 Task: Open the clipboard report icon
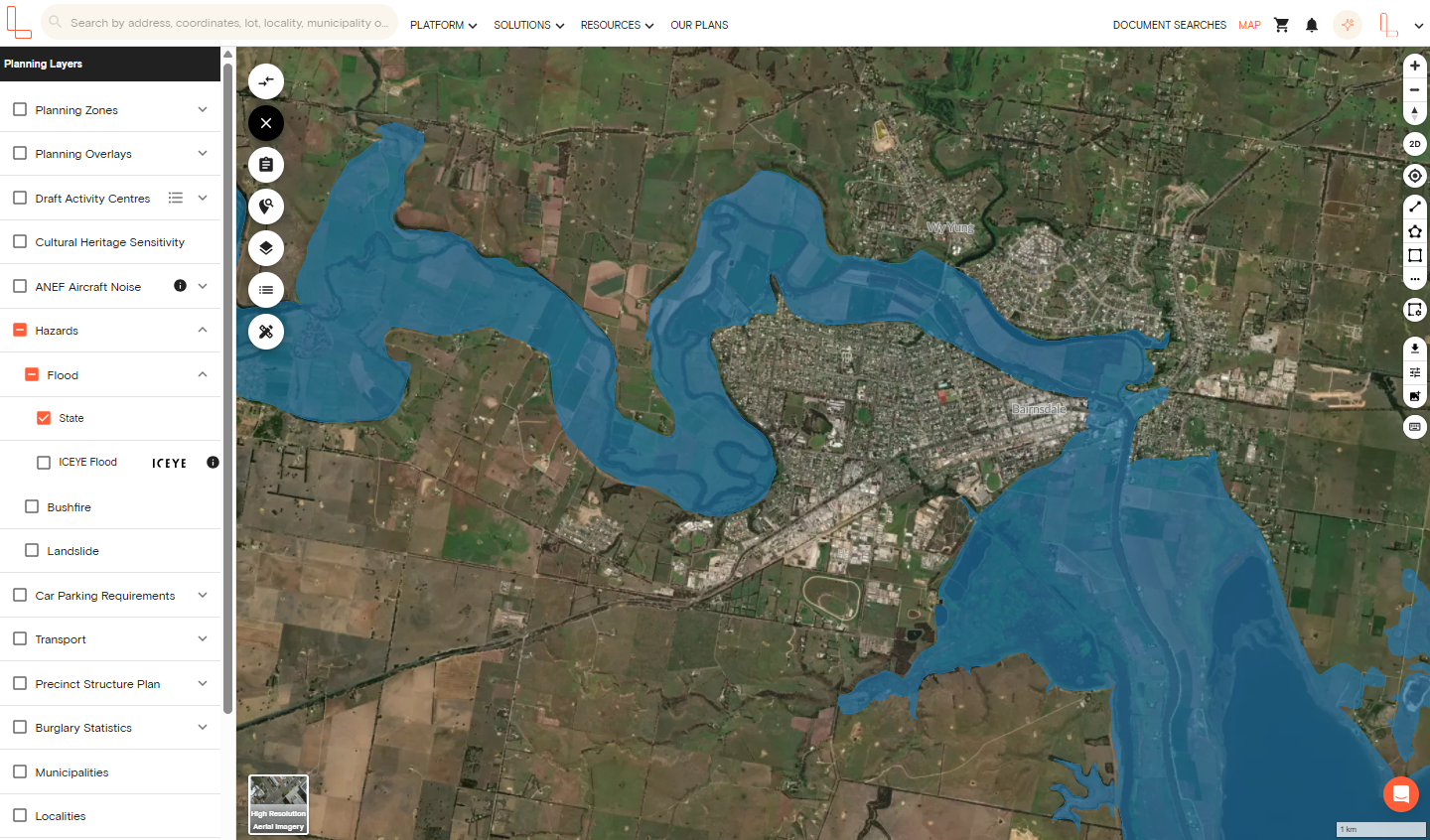[266, 165]
